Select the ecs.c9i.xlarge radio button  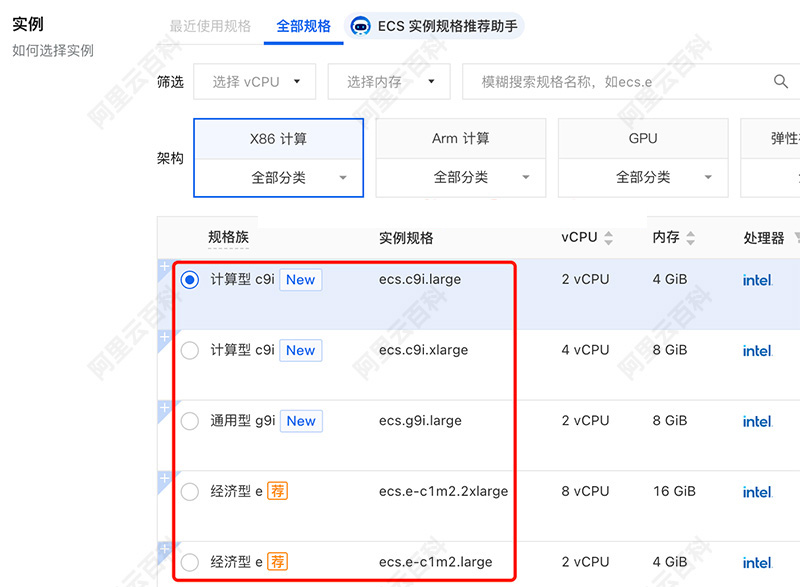coord(190,350)
